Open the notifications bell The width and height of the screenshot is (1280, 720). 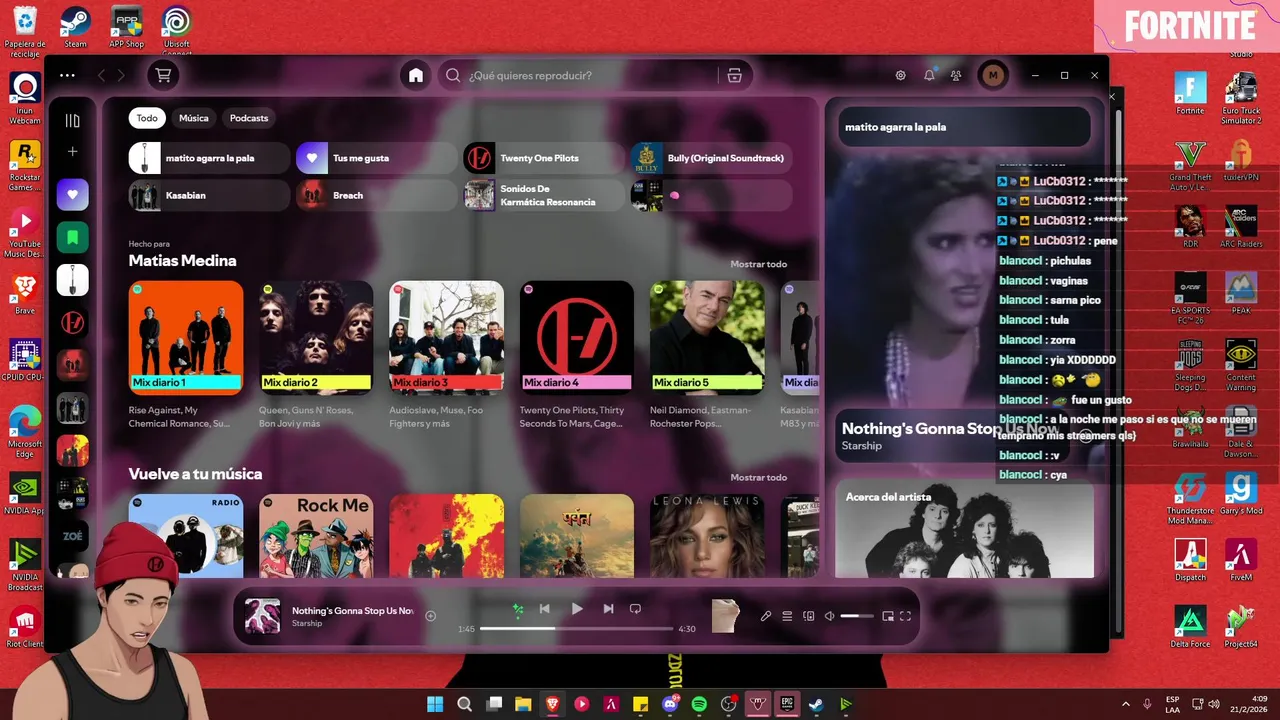coord(929,75)
